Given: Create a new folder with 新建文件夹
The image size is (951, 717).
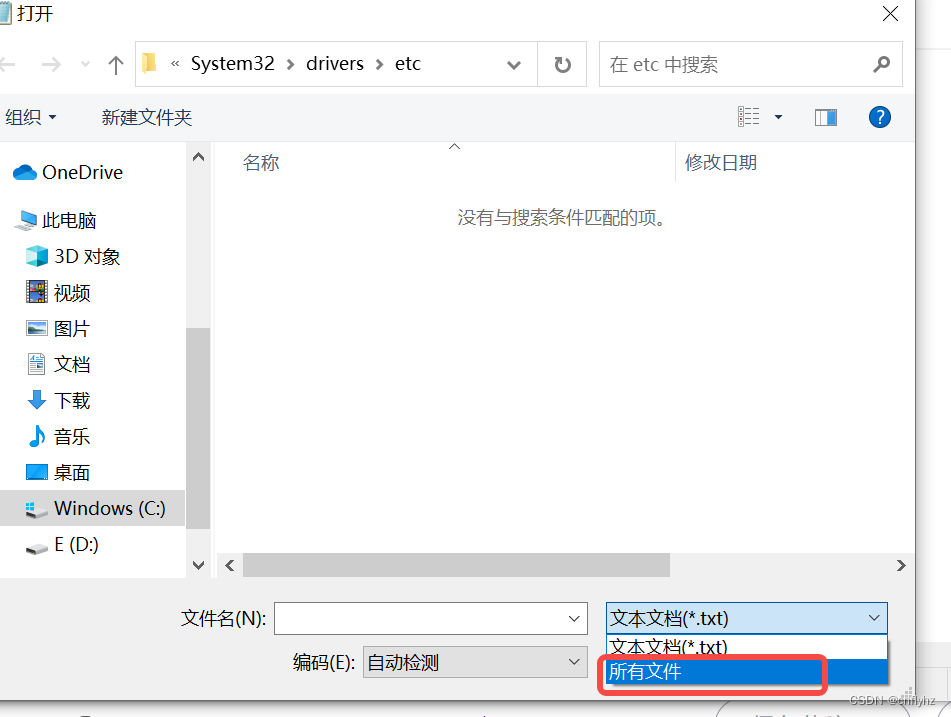Looking at the screenshot, I should tap(147, 117).
